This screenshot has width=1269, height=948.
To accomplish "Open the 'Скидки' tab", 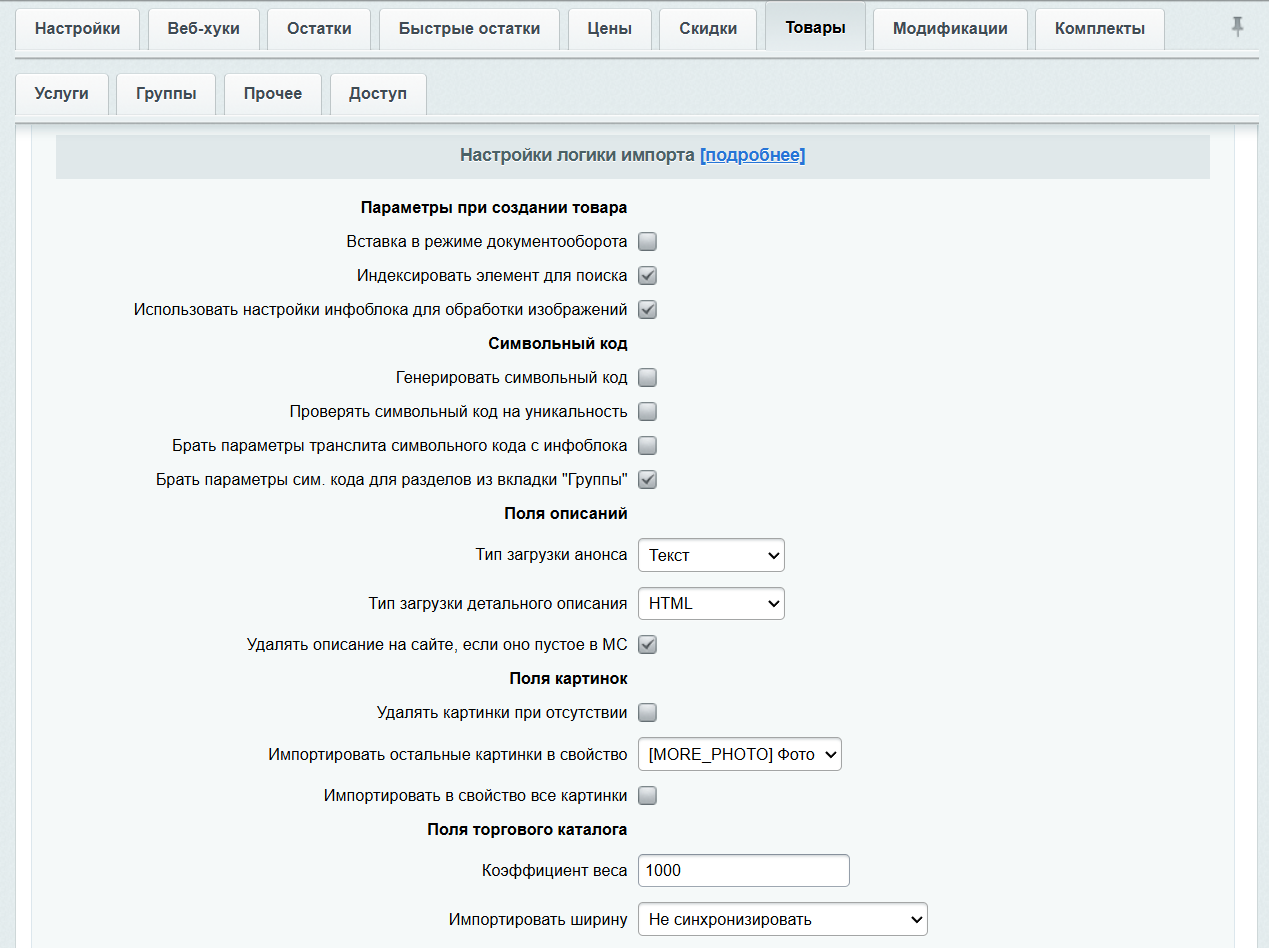I will 708,29.
